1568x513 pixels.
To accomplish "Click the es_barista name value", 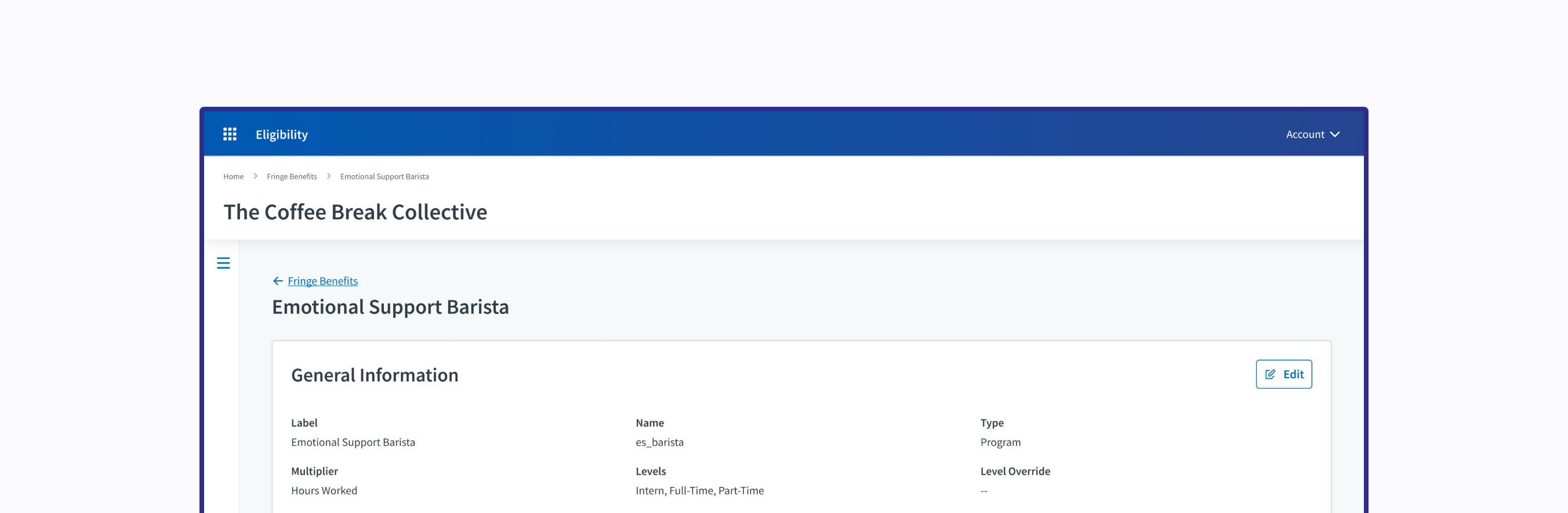I will pyautogui.click(x=659, y=442).
